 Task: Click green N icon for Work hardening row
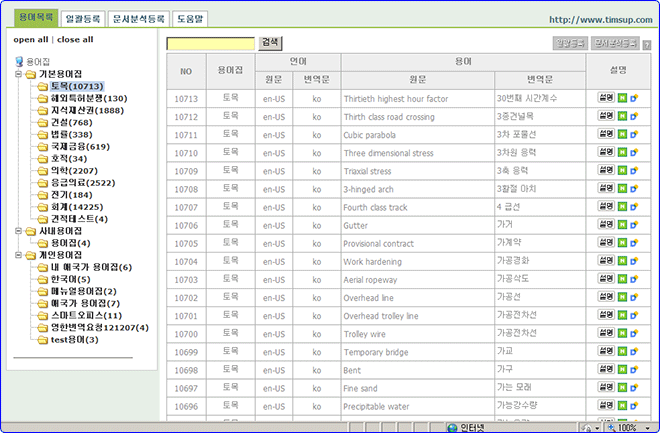622,261
